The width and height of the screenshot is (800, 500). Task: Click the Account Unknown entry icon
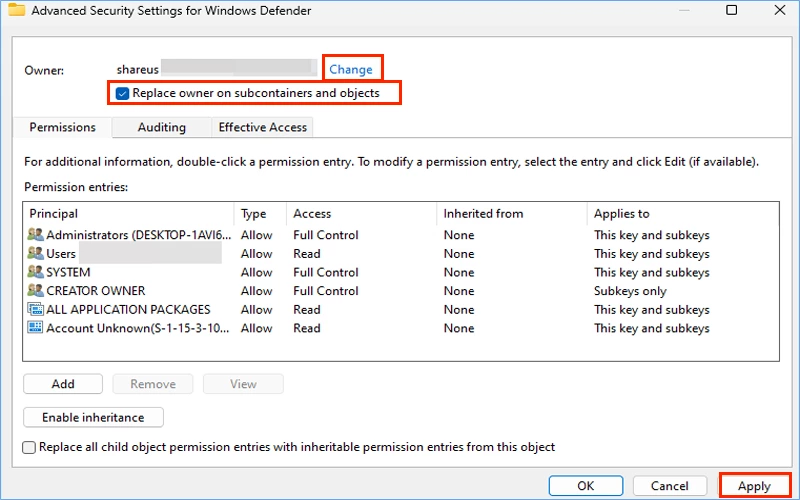(x=35, y=328)
